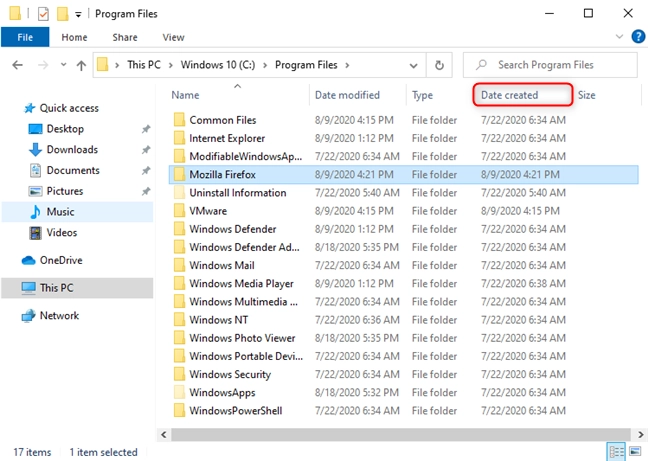Click This PC in the address bar
The width and height of the screenshot is (648, 461).
point(144,65)
